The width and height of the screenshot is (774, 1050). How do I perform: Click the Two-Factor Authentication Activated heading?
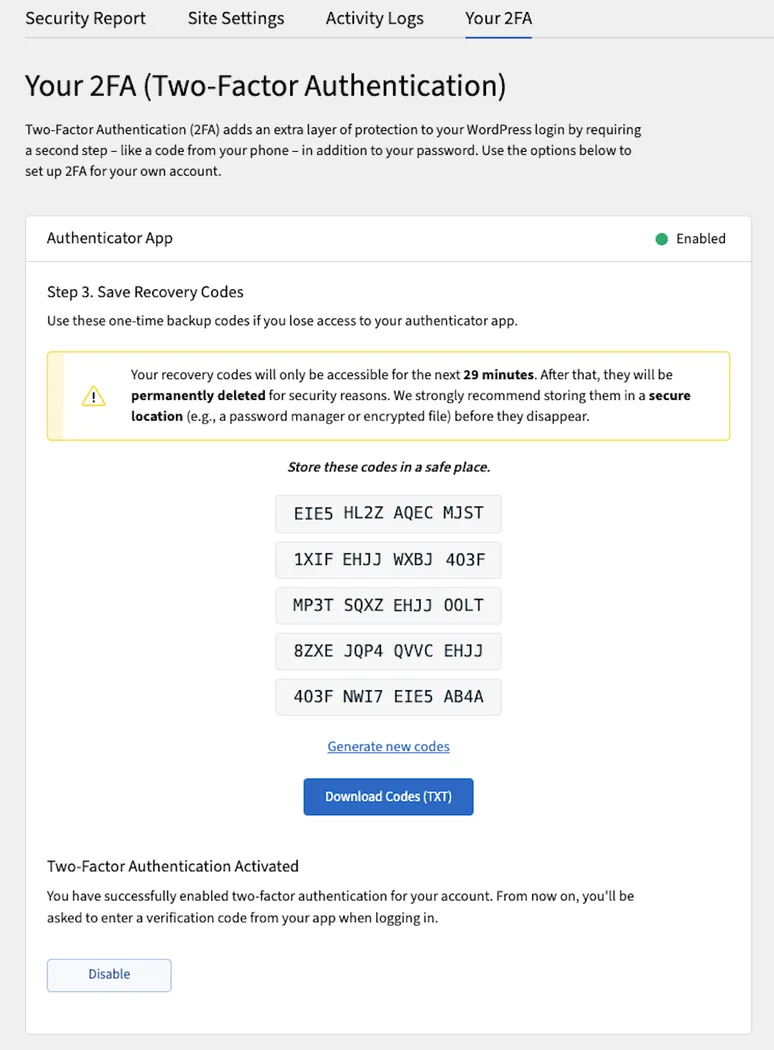pyautogui.click(x=173, y=866)
